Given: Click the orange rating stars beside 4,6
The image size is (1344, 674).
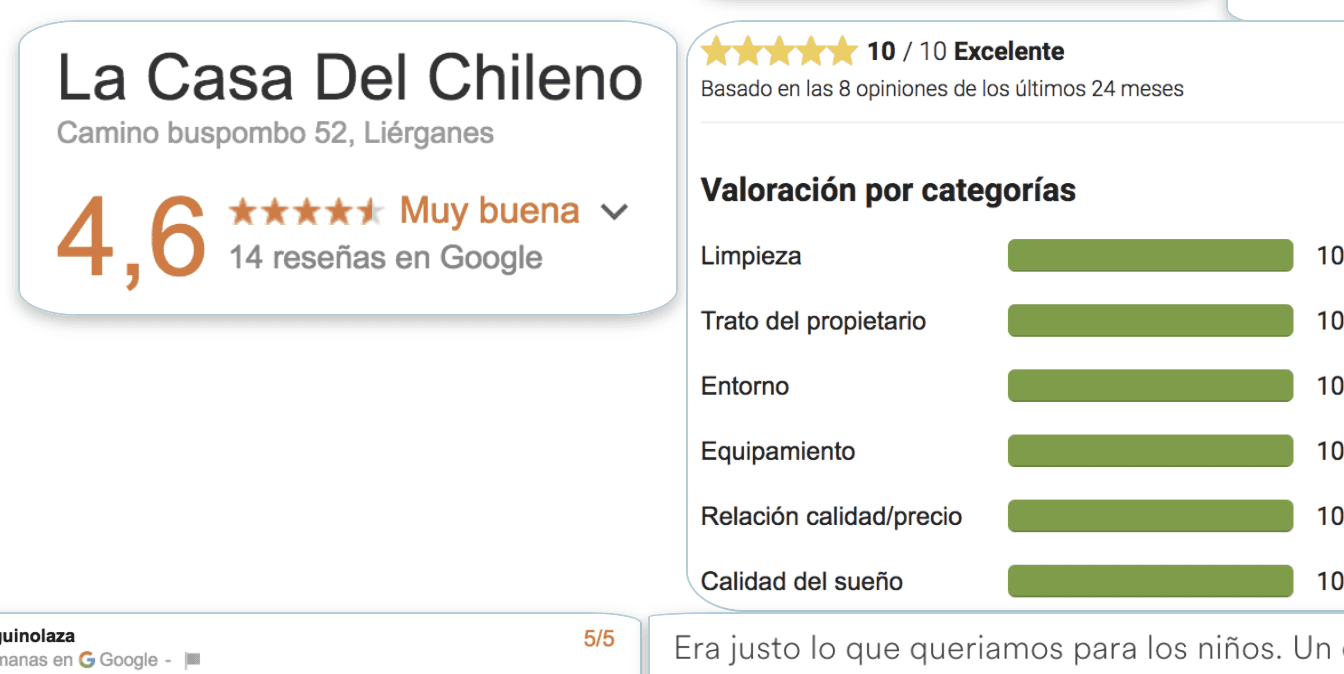Looking at the screenshot, I should click(306, 212).
